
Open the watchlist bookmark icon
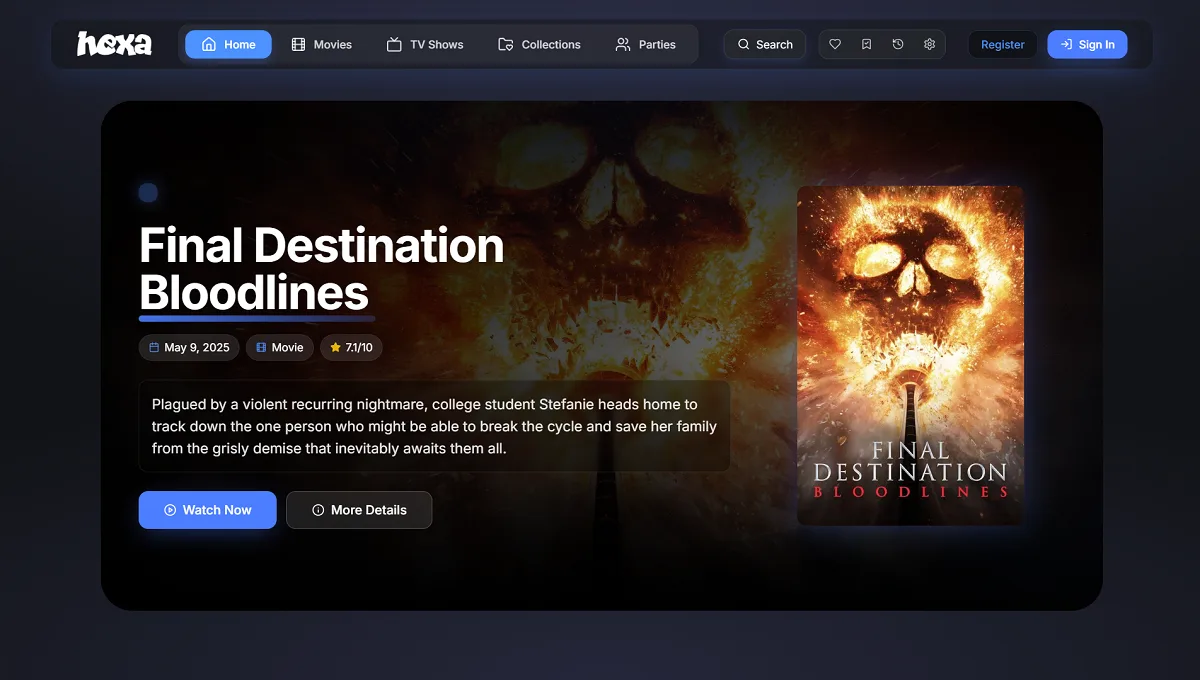(x=866, y=44)
